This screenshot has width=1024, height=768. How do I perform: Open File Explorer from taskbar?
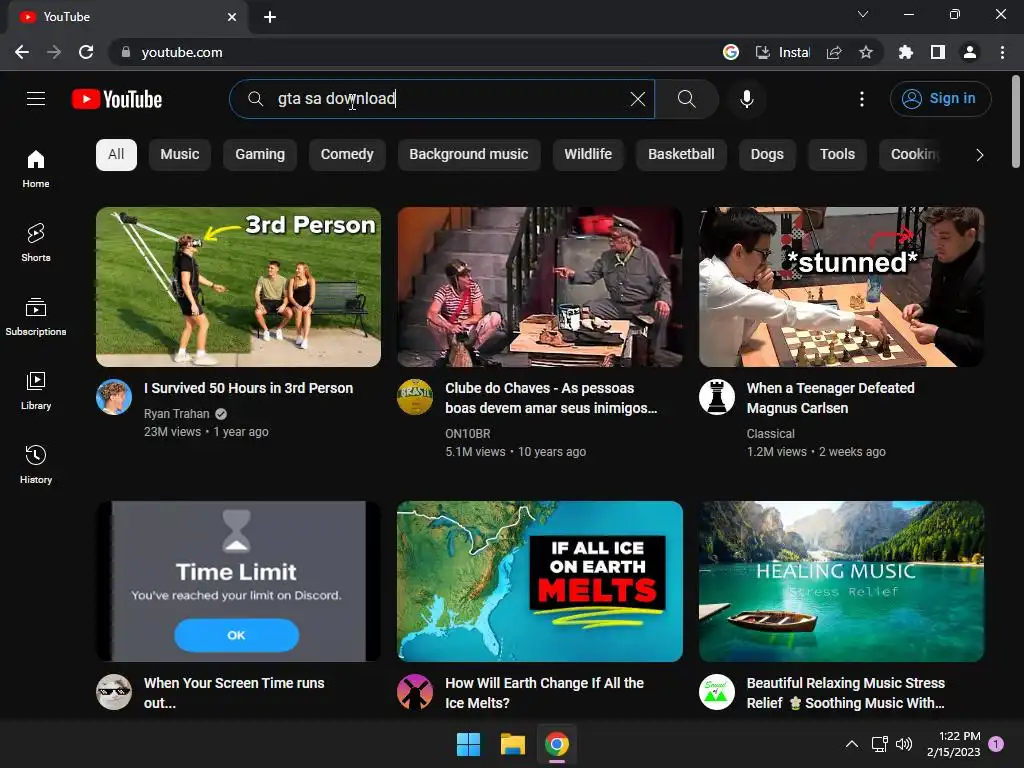[x=513, y=744]
